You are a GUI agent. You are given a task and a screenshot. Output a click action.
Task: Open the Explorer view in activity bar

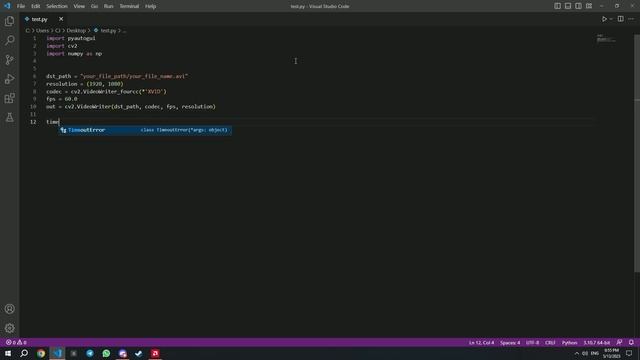(9, 21)
